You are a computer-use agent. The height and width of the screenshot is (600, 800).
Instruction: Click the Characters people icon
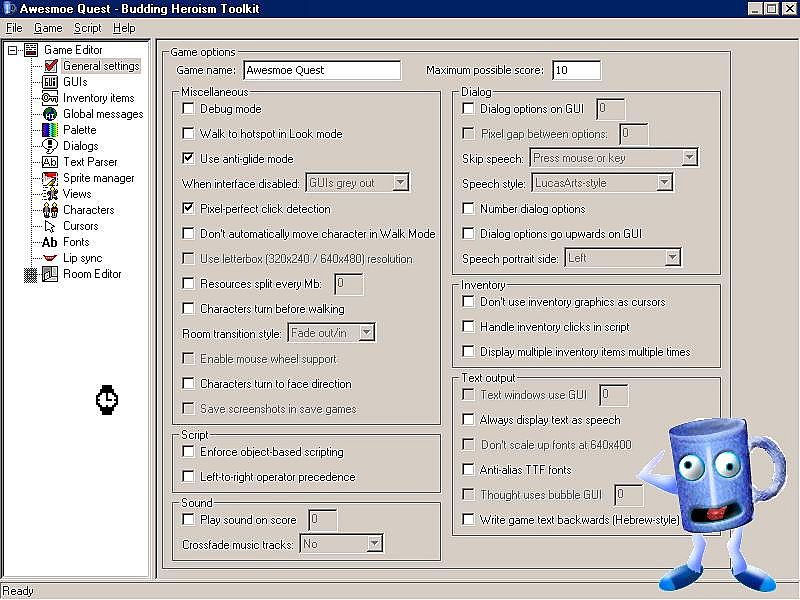(x=50, y=210)
